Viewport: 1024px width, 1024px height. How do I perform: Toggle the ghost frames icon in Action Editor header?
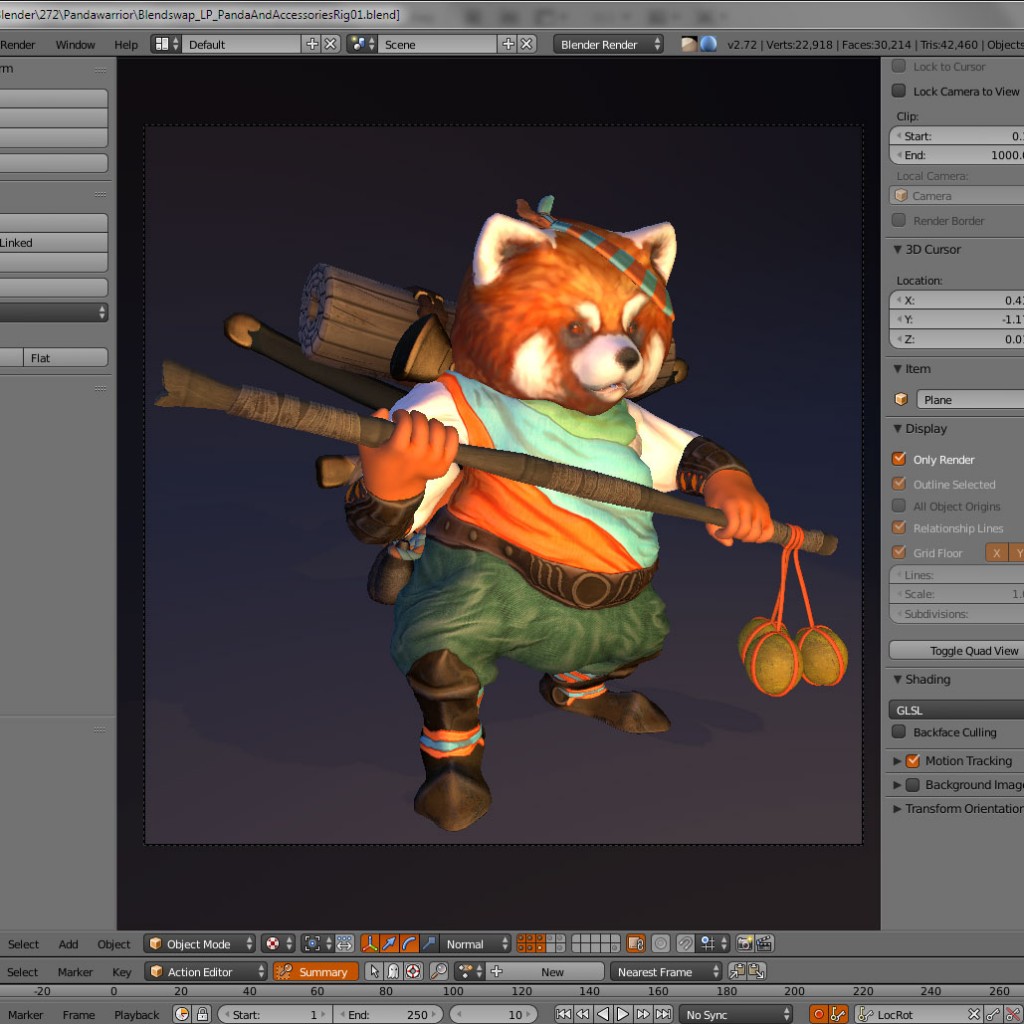393,972
